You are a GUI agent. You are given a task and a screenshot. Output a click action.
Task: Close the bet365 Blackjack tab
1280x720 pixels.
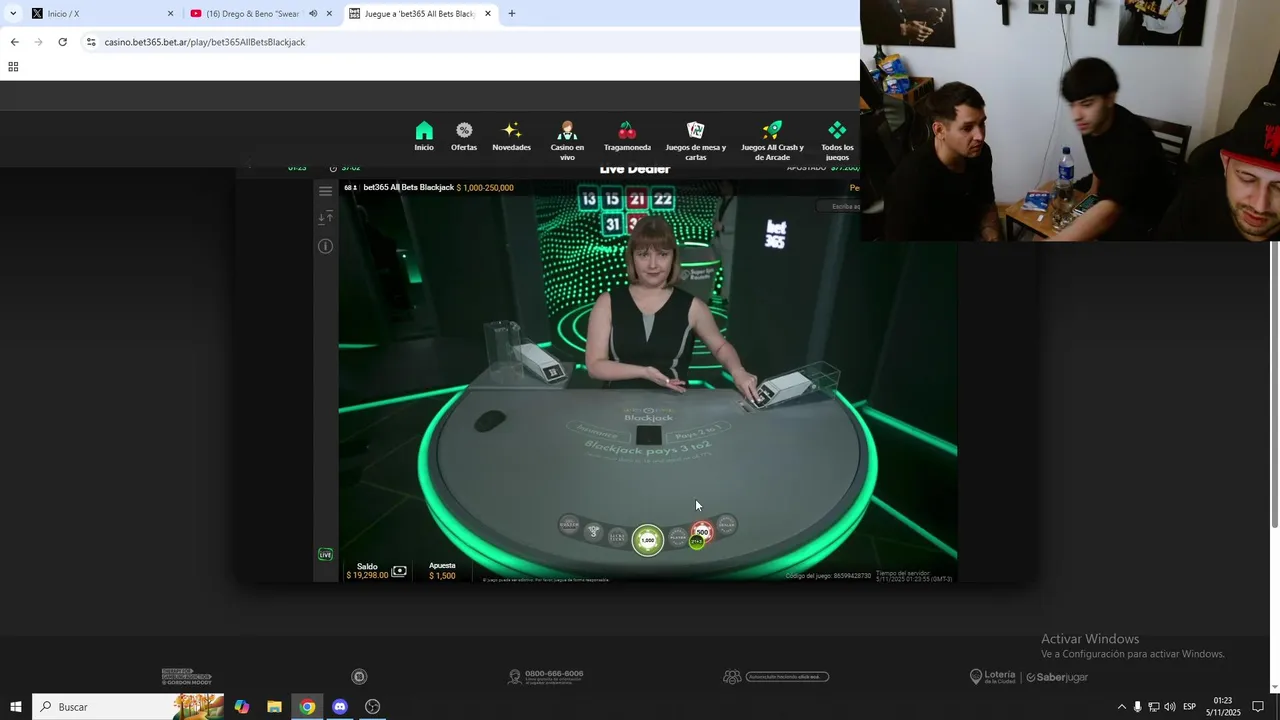click(488, 14)
